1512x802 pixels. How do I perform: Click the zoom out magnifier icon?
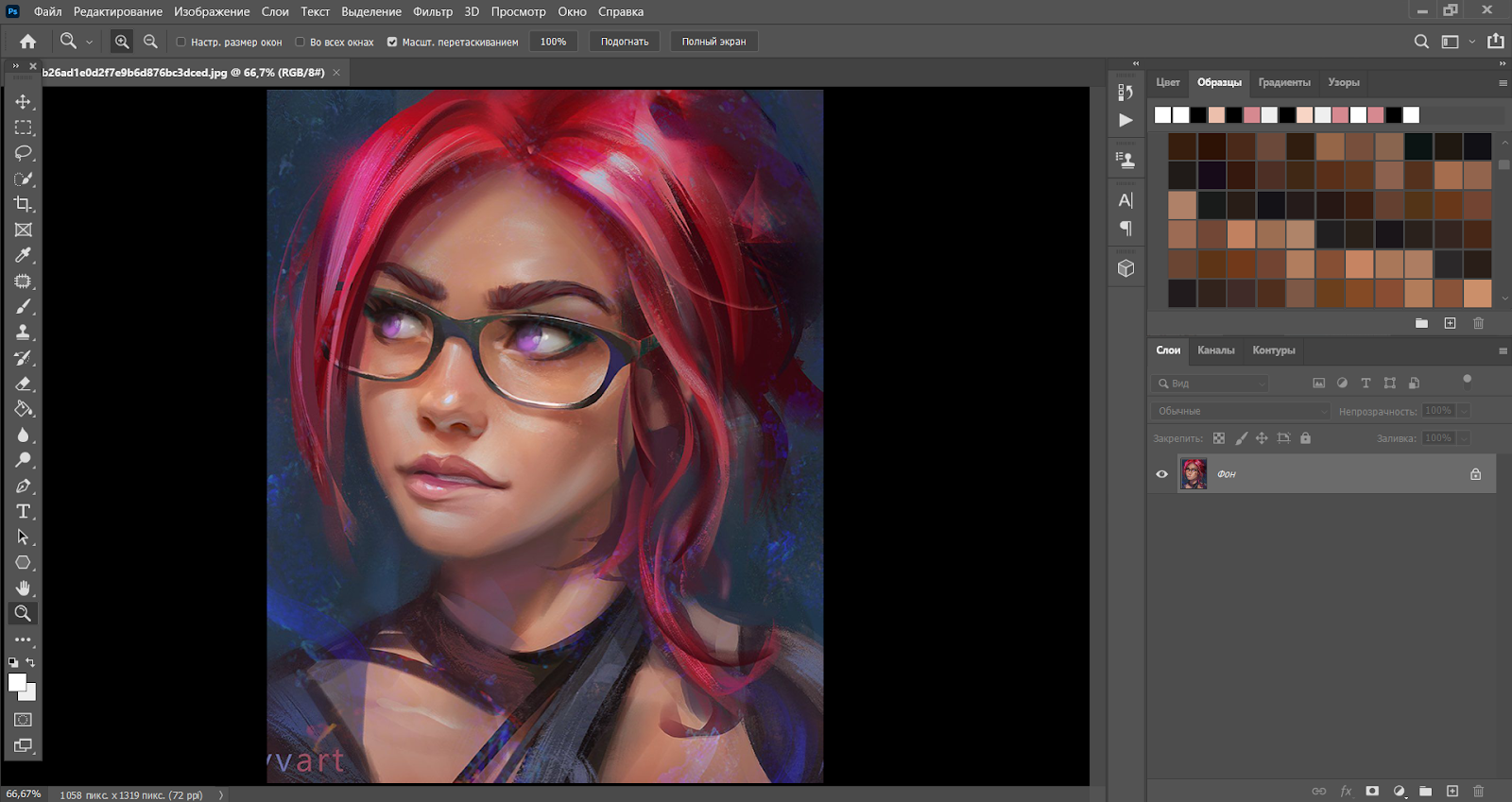point(150,42)
